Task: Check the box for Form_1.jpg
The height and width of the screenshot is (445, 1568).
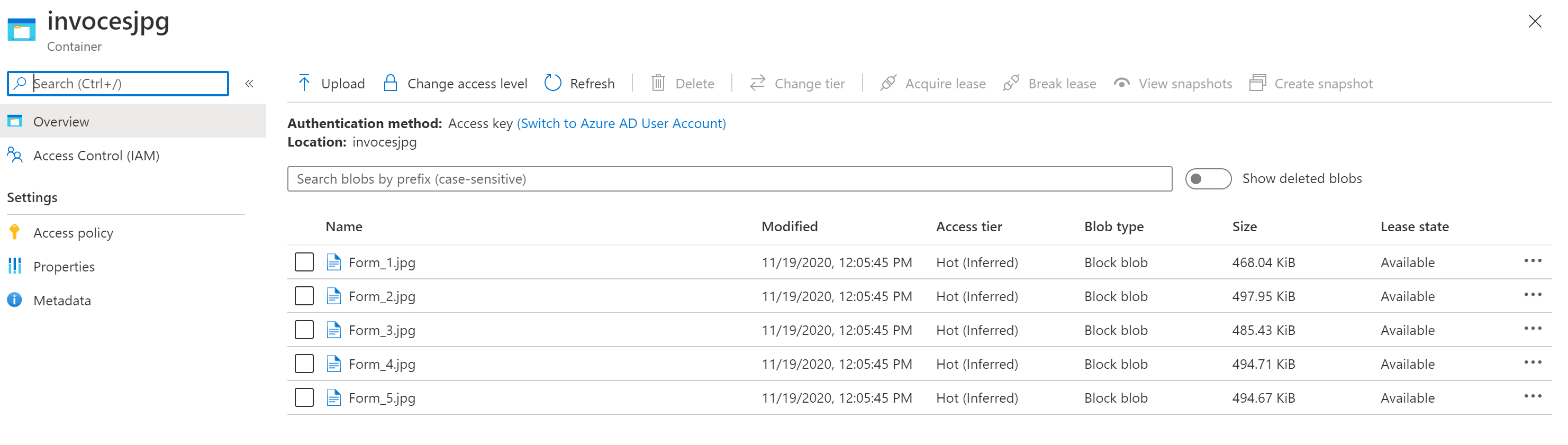Action: (x=304, y=262)
